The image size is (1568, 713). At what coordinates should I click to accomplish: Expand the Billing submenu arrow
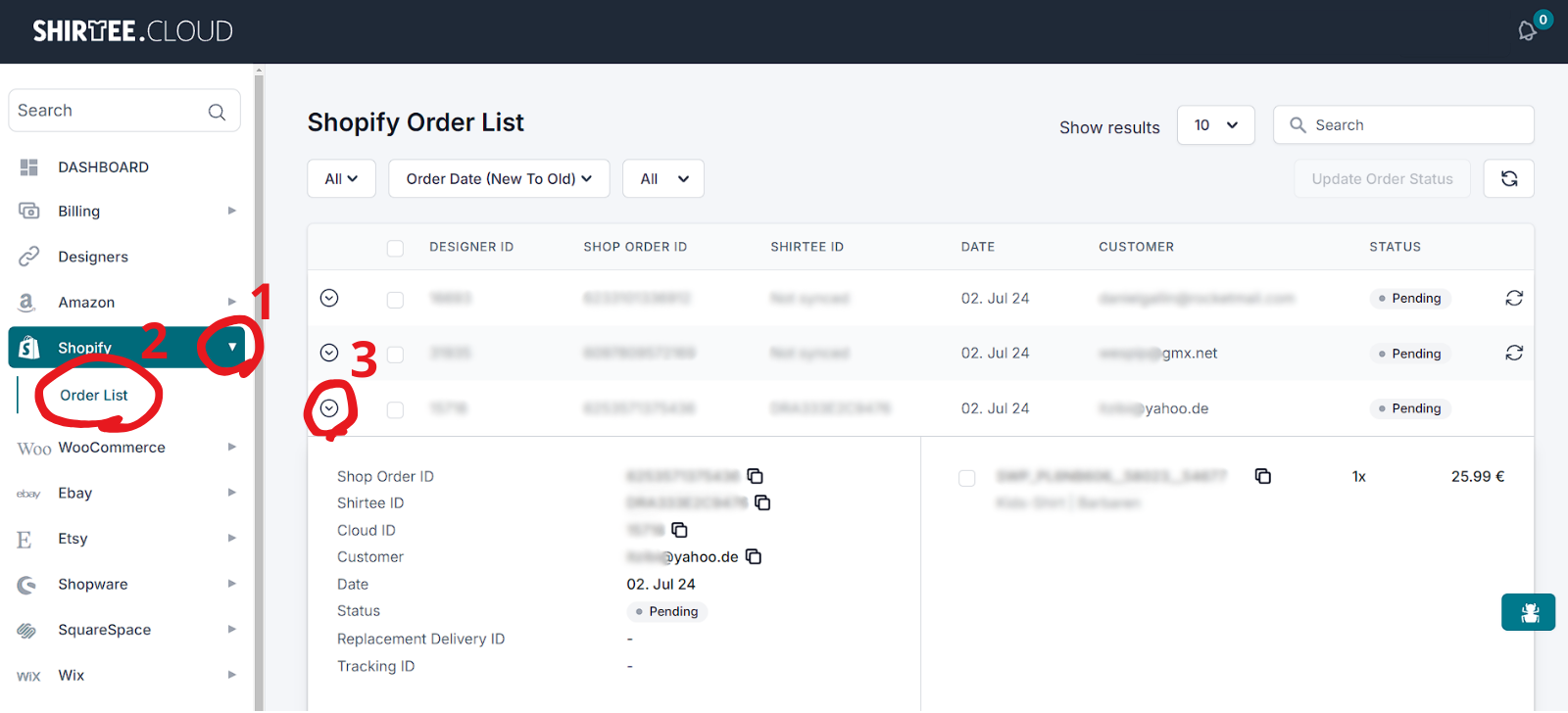(x=232, y=211)
